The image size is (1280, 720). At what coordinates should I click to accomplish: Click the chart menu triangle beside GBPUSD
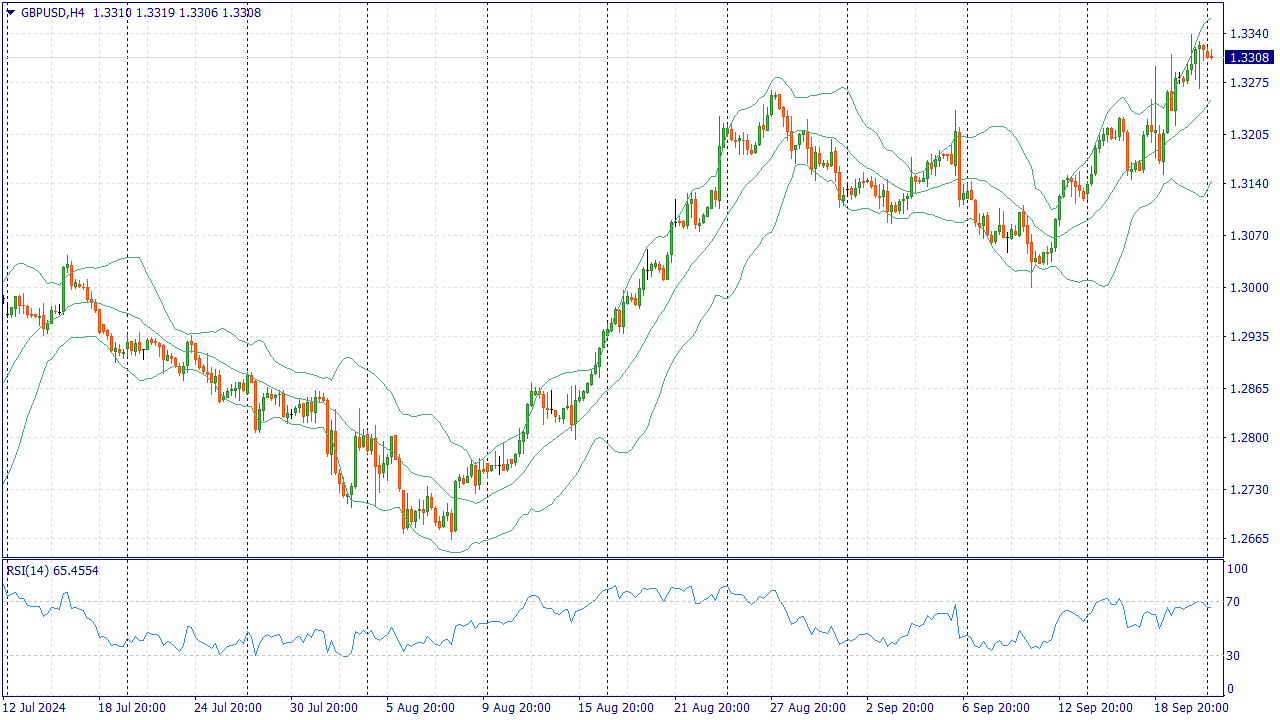tap(10, 13)
